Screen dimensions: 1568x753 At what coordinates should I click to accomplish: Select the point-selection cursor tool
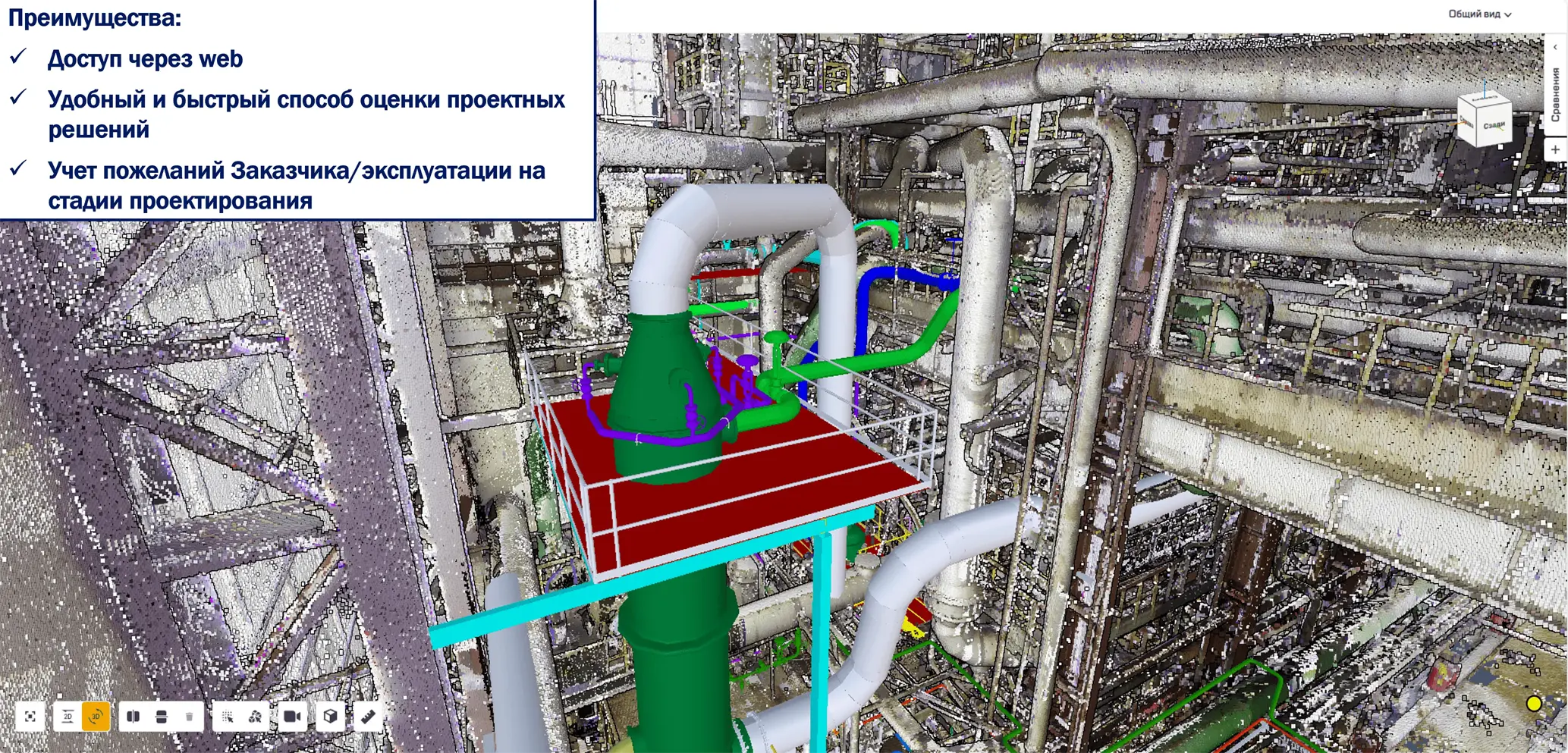pyautogui.click(x=227, y=717)
